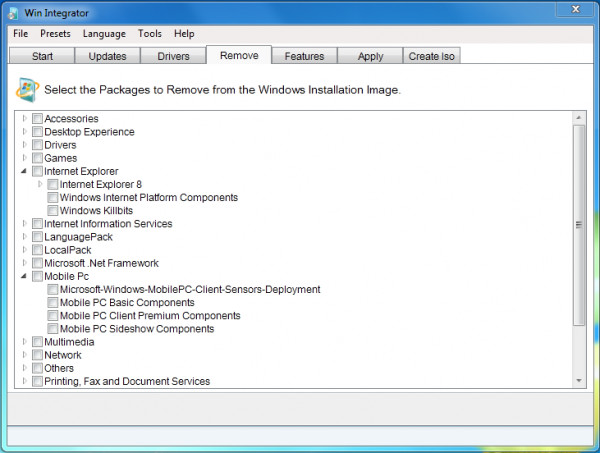
Task: Check Windows Internet Platform Components box
Action: pyautogui.click(x=53, y=197)
